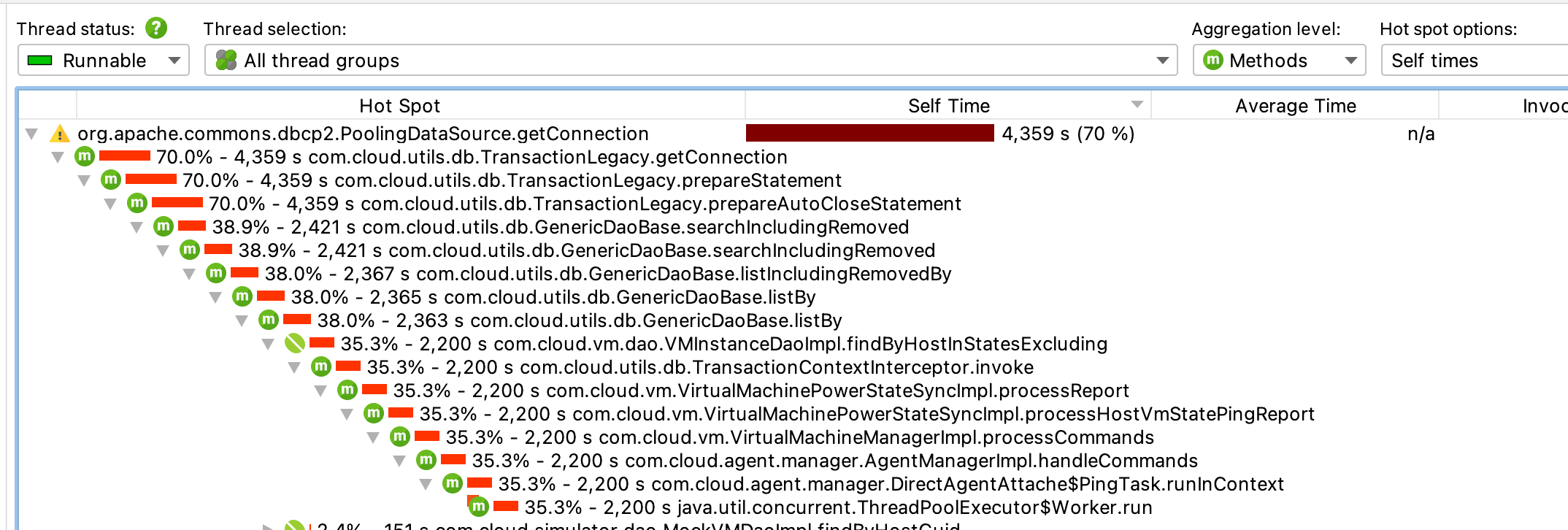
Task: Sort by the Self Time column header
Action: click(948, 106)
